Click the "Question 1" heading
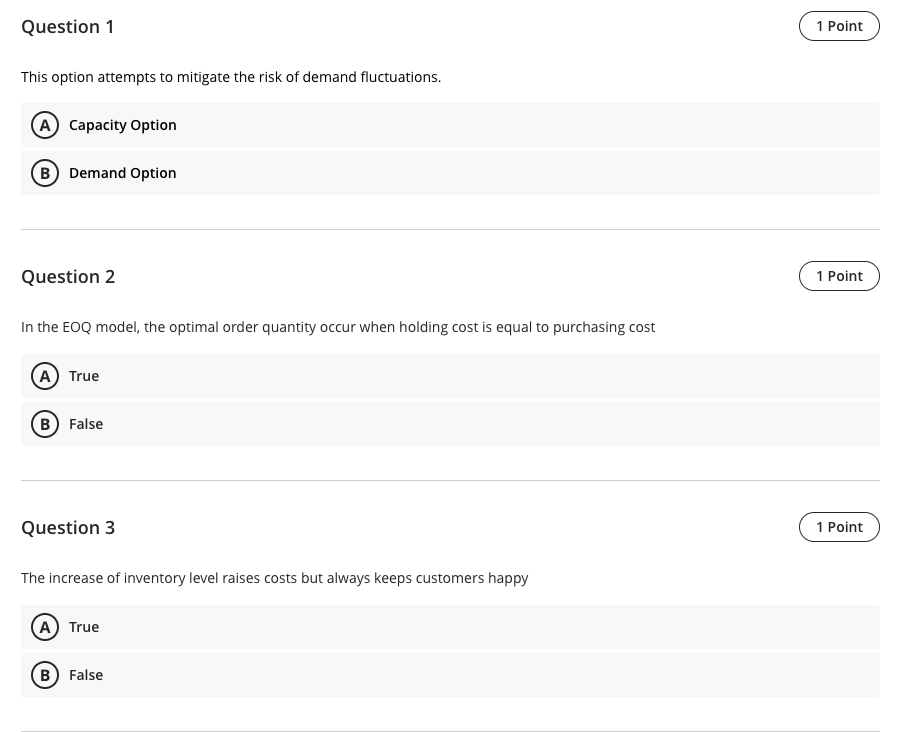This screenshot has width=901, height=732. [68, 26]
